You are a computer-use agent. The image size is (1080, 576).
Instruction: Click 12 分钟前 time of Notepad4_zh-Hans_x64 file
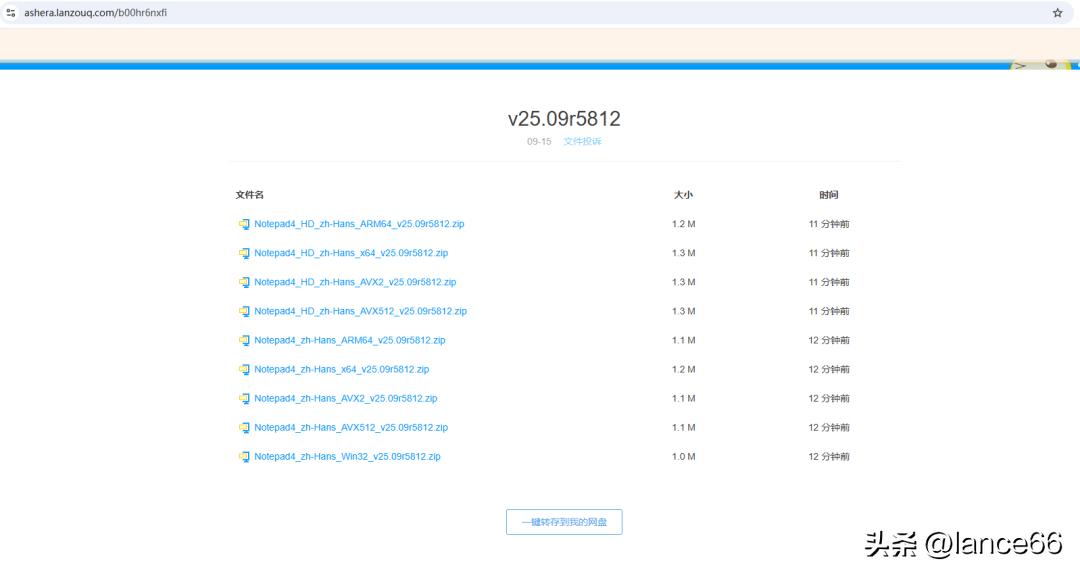click(x=829, y=369)
